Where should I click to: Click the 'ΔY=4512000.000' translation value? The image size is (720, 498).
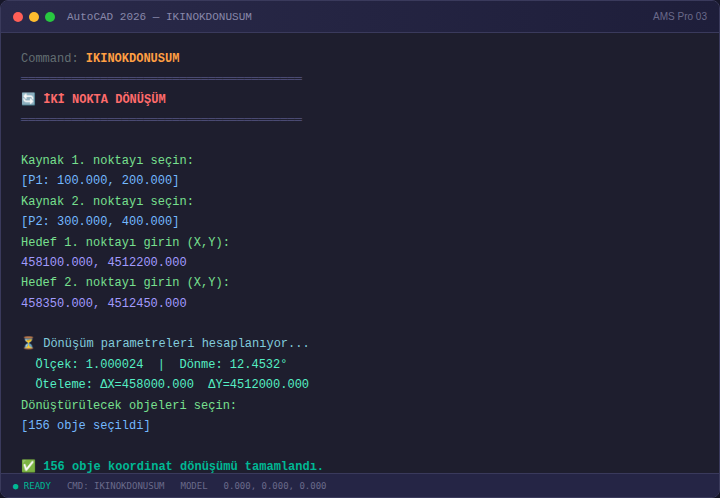259,384
